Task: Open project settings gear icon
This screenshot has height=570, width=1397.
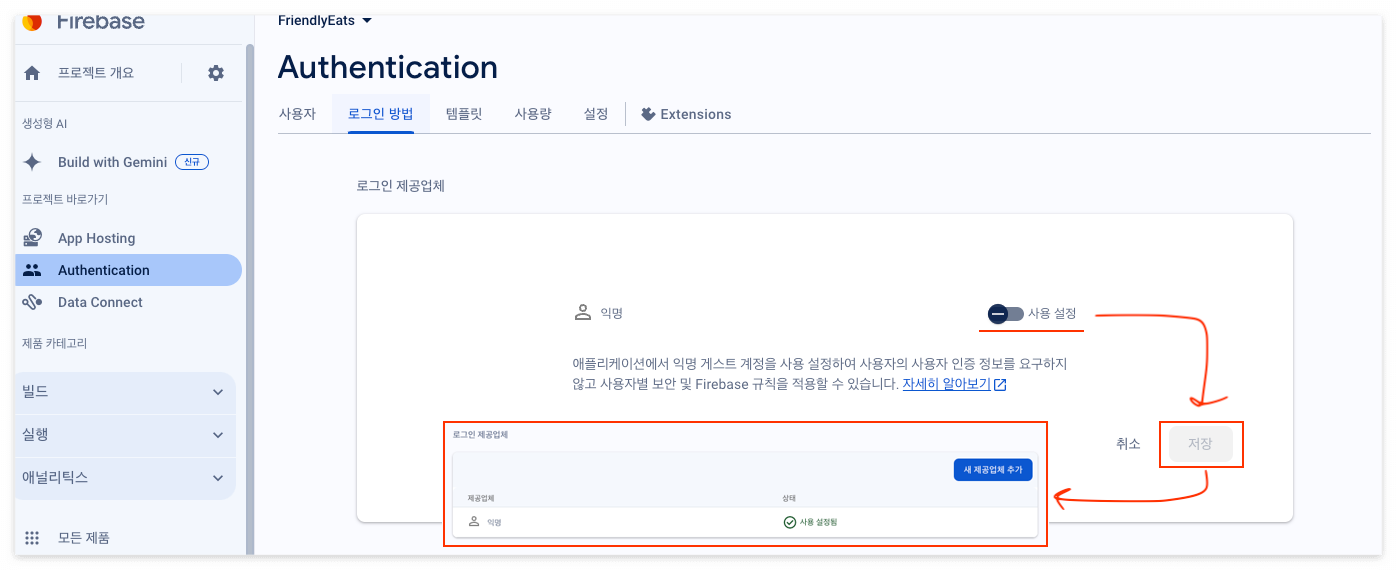Action: coord(216,73)
